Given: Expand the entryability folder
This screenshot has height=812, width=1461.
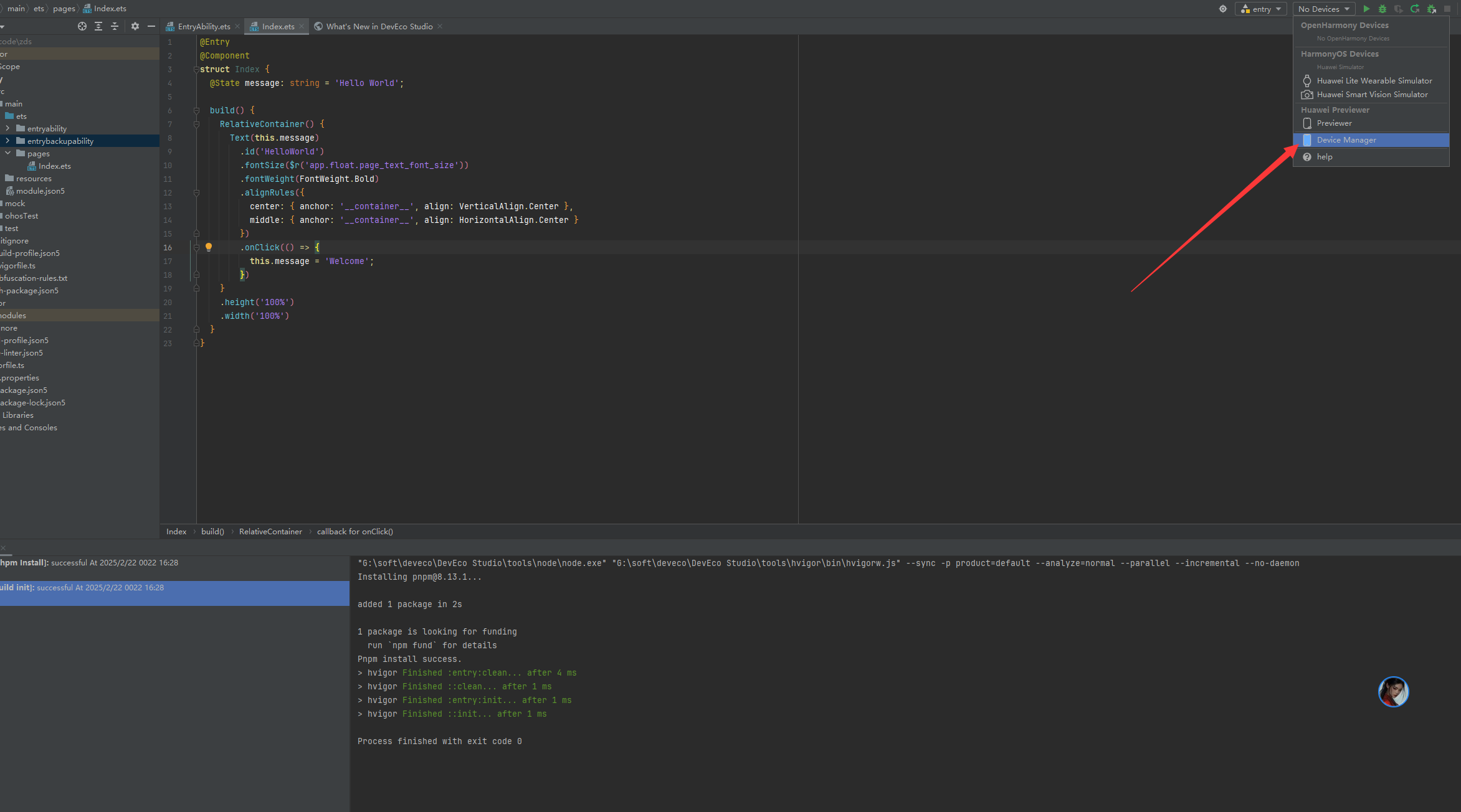Looking at the screenshot, I should pyautogui.click(x=7, y=128).
